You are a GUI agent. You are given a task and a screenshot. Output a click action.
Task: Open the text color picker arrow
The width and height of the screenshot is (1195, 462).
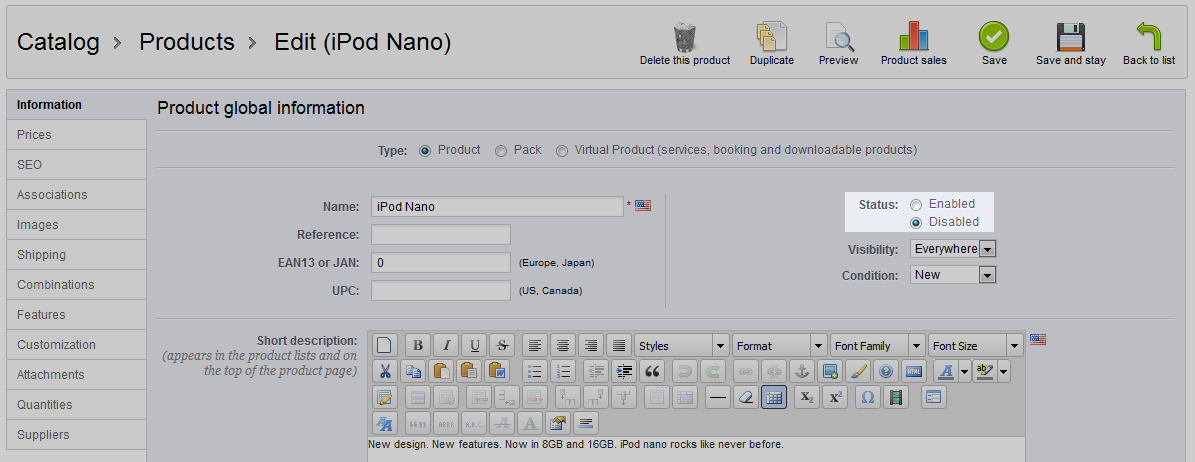pyautogui.click(x=964, y=371)
